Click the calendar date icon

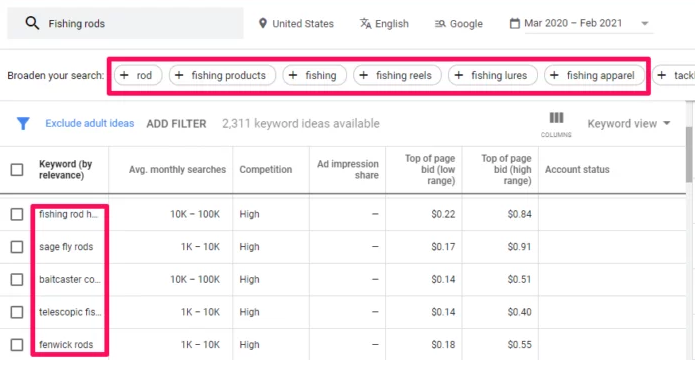[514, 23]
